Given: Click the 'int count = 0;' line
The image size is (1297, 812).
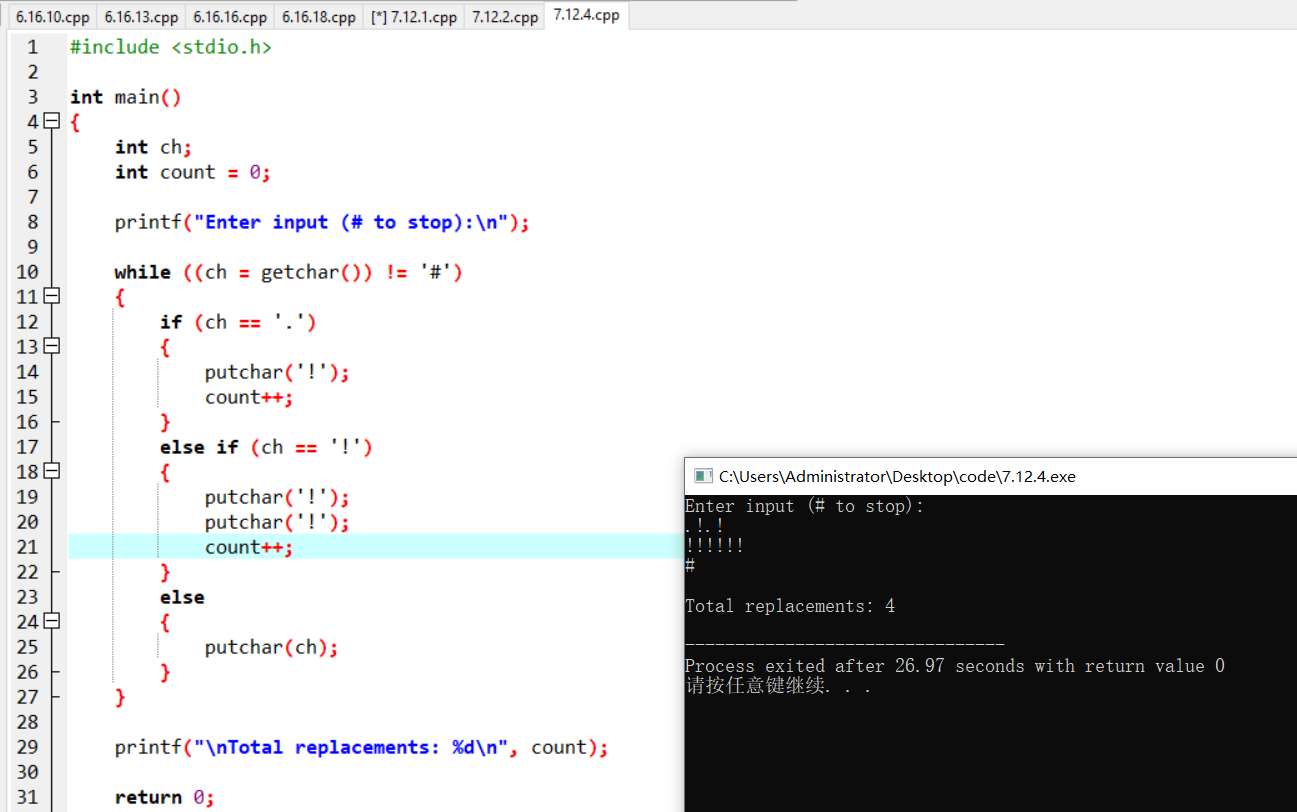Looking at the screenshot, I should [193, 172].
